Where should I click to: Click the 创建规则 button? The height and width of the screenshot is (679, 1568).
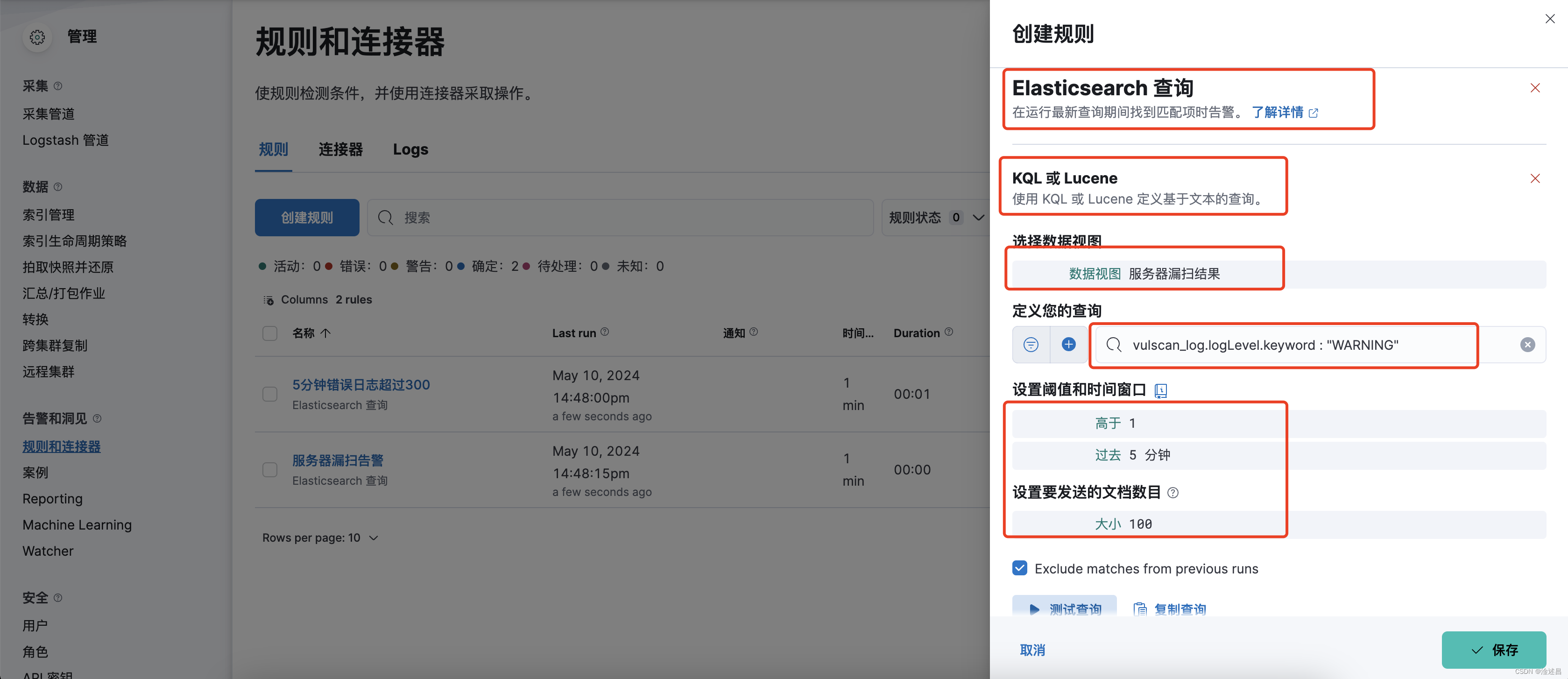[307, 218]
